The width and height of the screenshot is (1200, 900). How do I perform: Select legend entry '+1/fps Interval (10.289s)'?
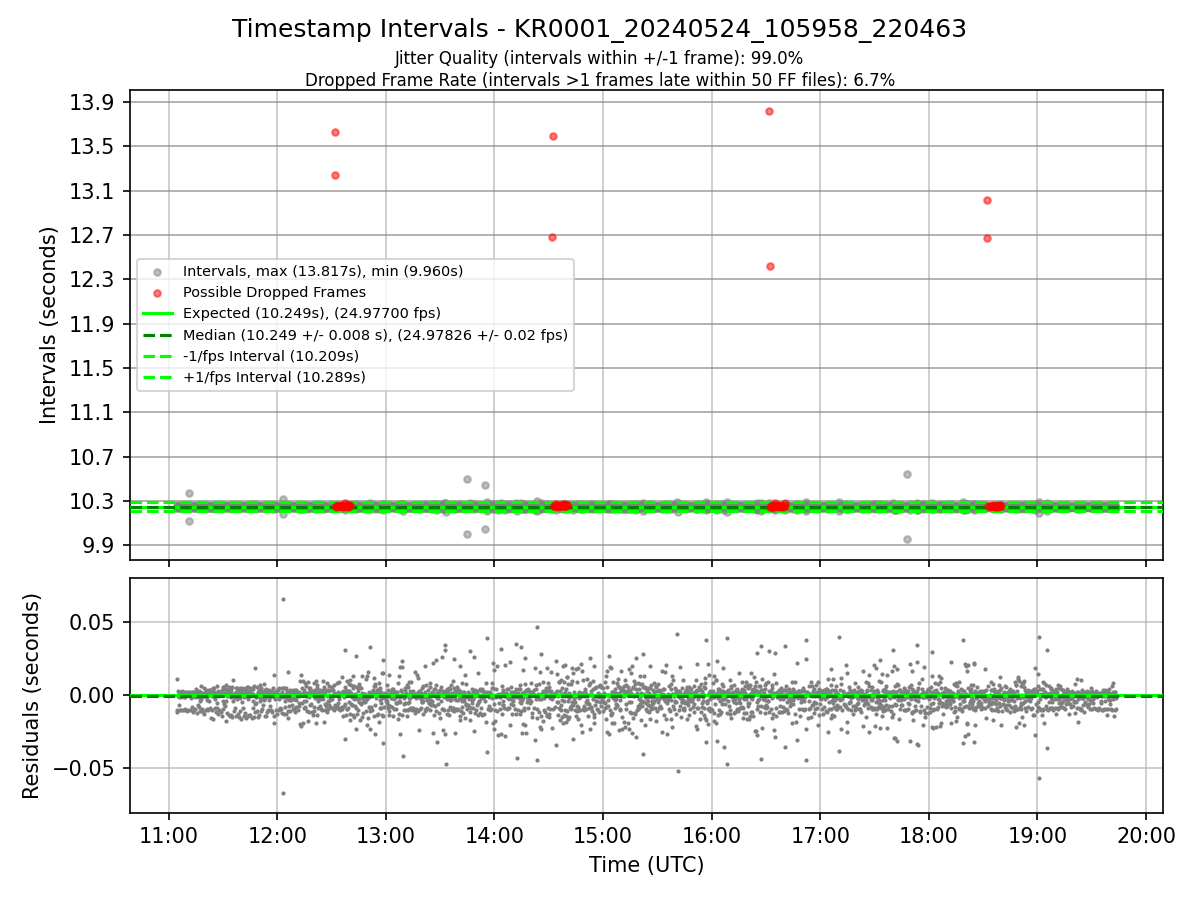[x=274, y=377]
